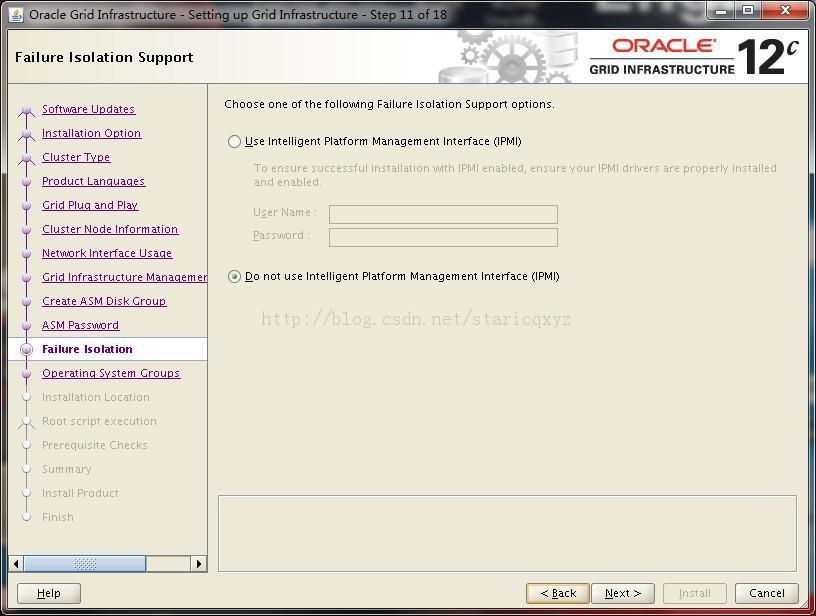Go to Grid Plug and Play step

90,205
